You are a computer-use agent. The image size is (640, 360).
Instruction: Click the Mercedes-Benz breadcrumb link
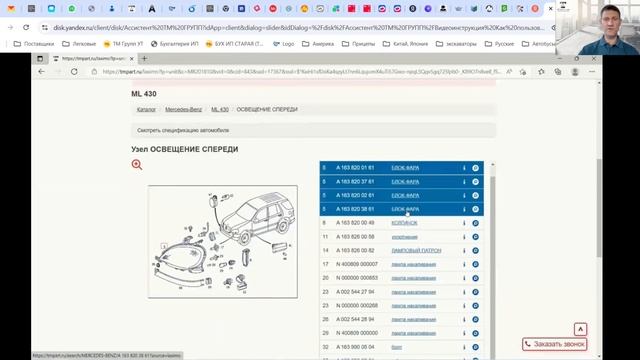183,109
